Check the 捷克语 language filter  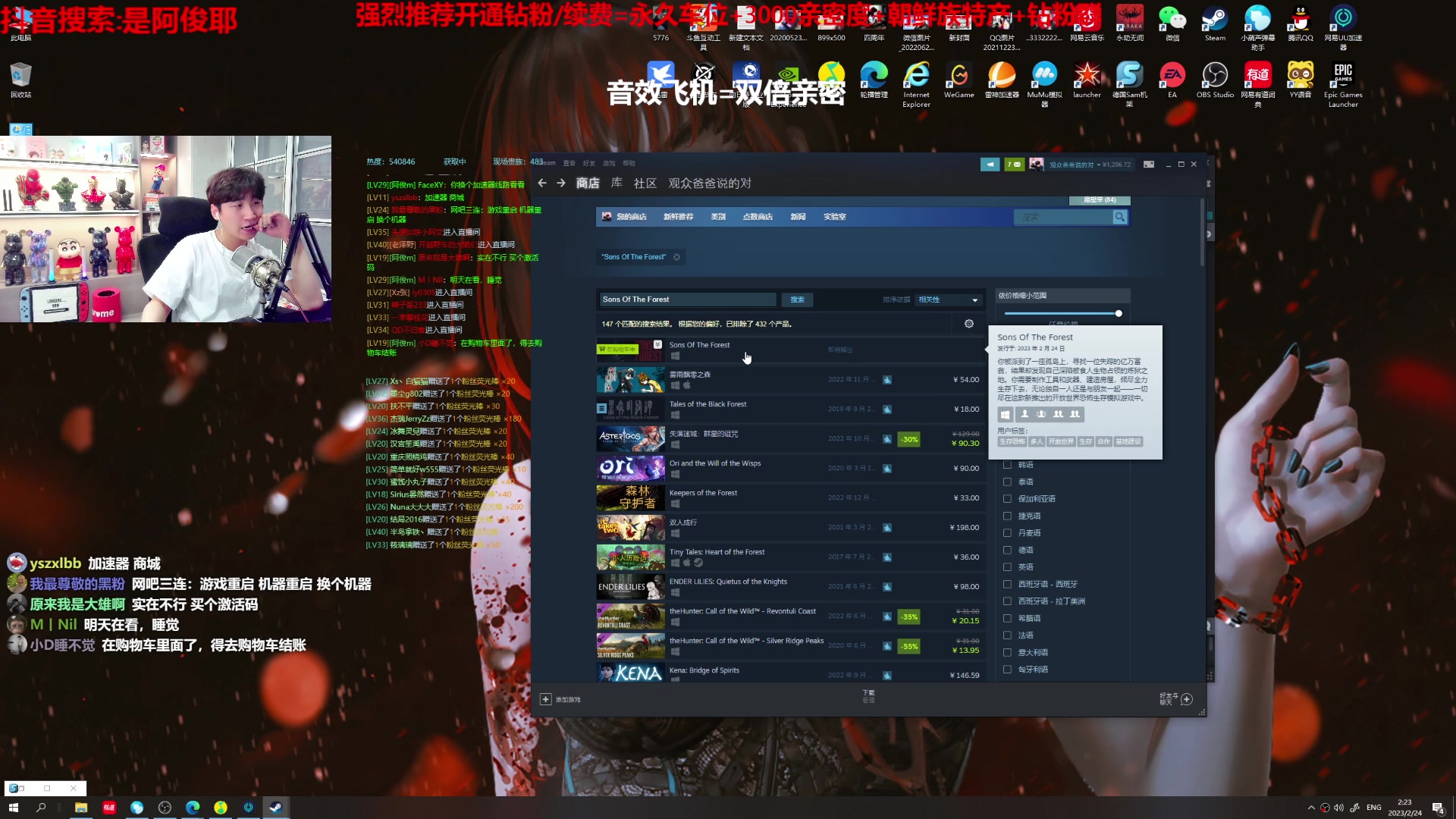click(x=1007, y=516)
